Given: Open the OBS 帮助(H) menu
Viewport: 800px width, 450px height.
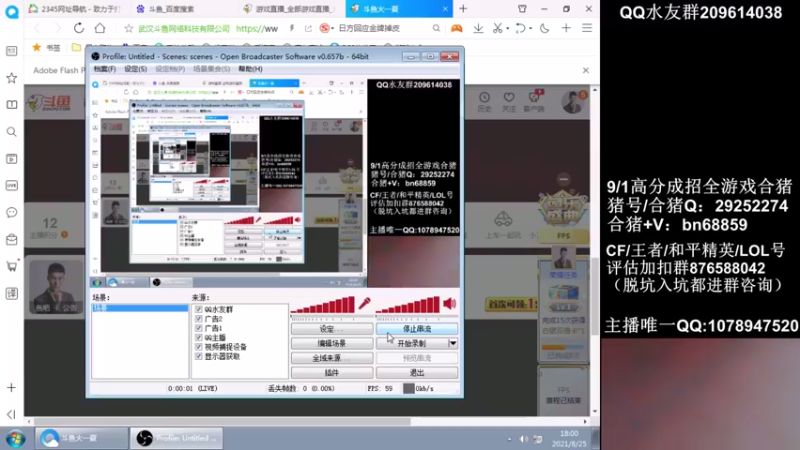Looking at the screenshot, I should point(251,69).
